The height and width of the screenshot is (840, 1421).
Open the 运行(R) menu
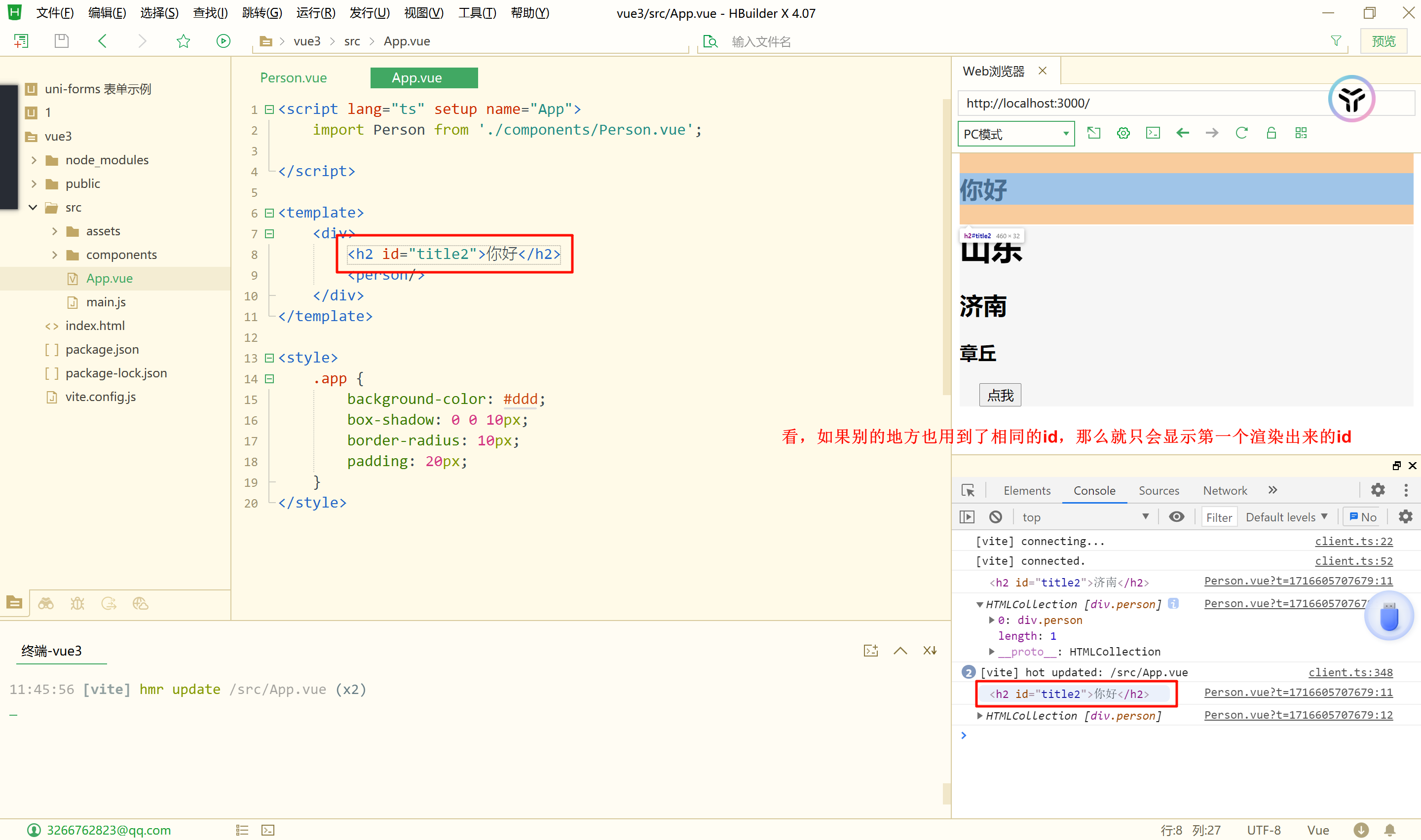(315, 12)
